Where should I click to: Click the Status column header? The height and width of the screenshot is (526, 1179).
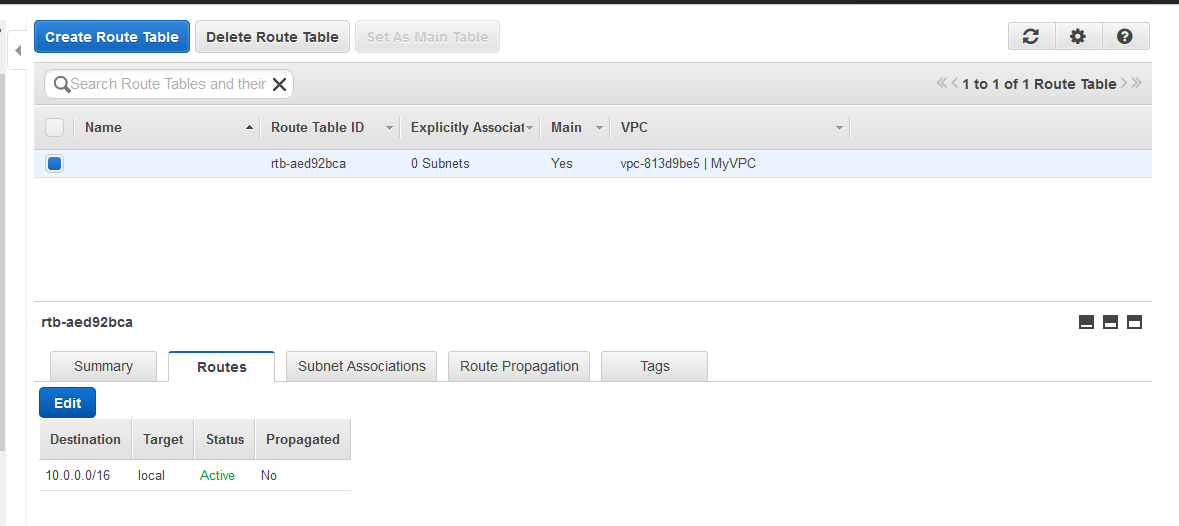[x=225, y=440]
